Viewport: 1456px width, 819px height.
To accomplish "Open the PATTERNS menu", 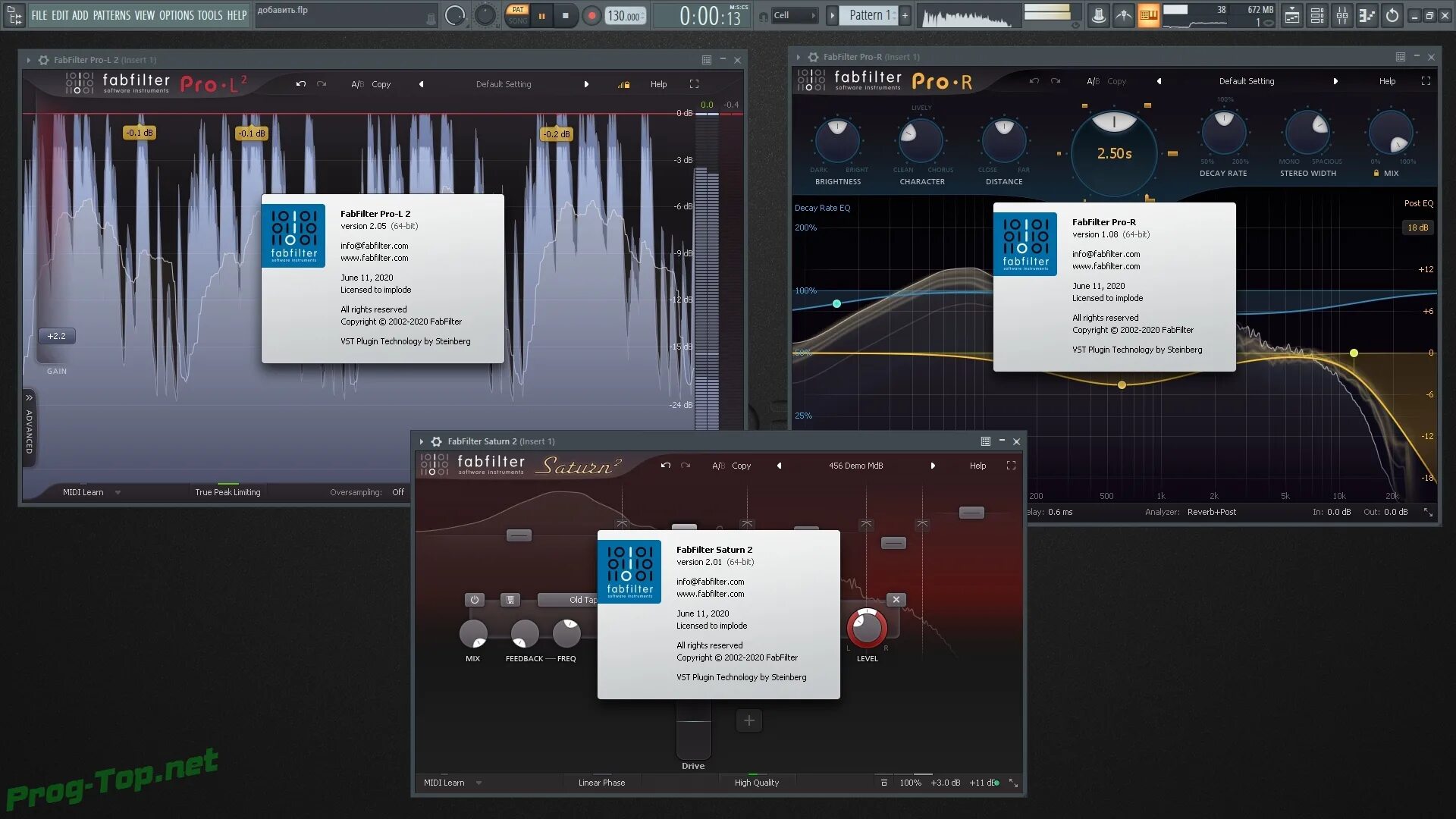I will (x=111, y=15).
